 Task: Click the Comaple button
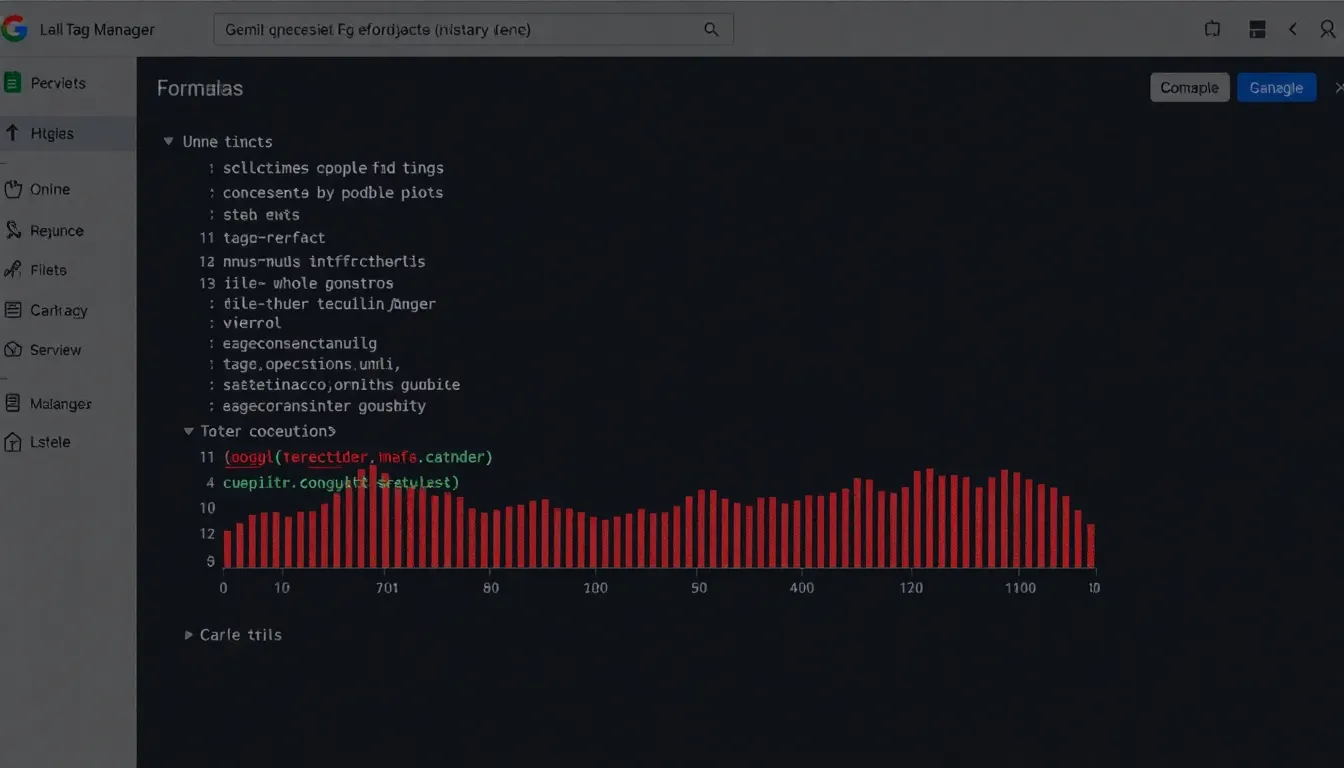point(1190,88)
